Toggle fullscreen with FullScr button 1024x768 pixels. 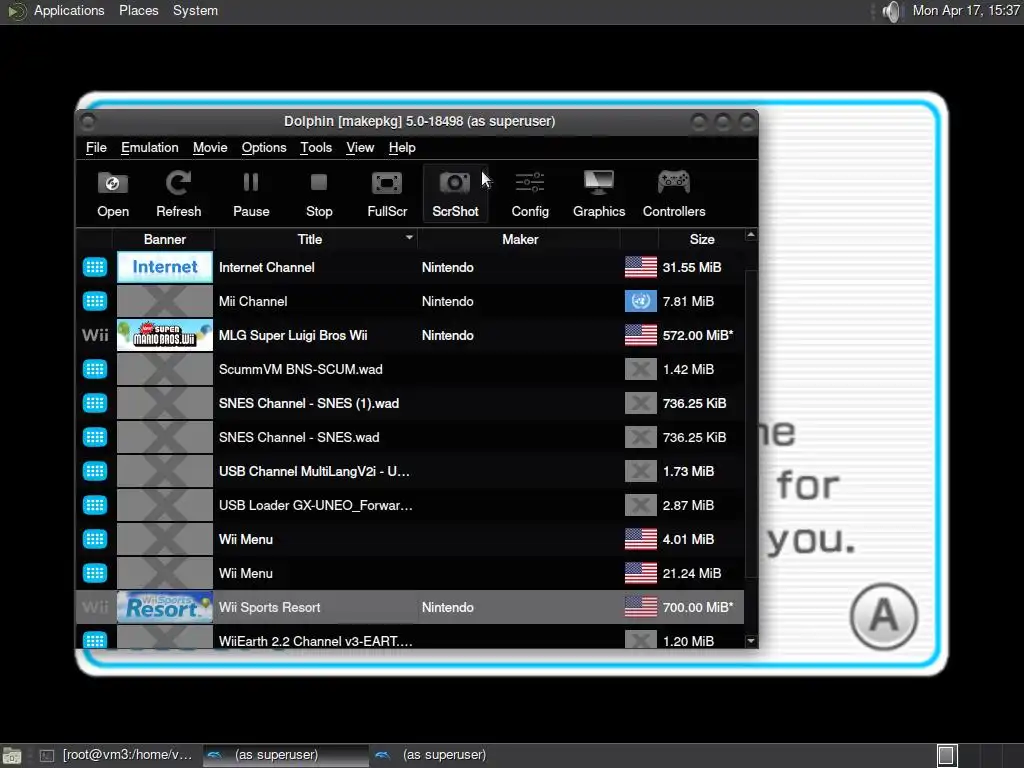pyautogui.click(x=387, y=194)
